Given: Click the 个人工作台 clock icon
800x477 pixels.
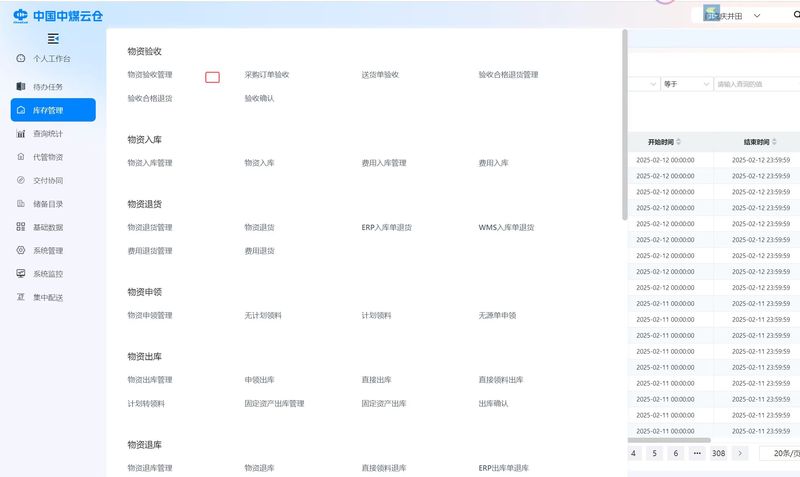Looking at the screenshot, I should point(20,58).
